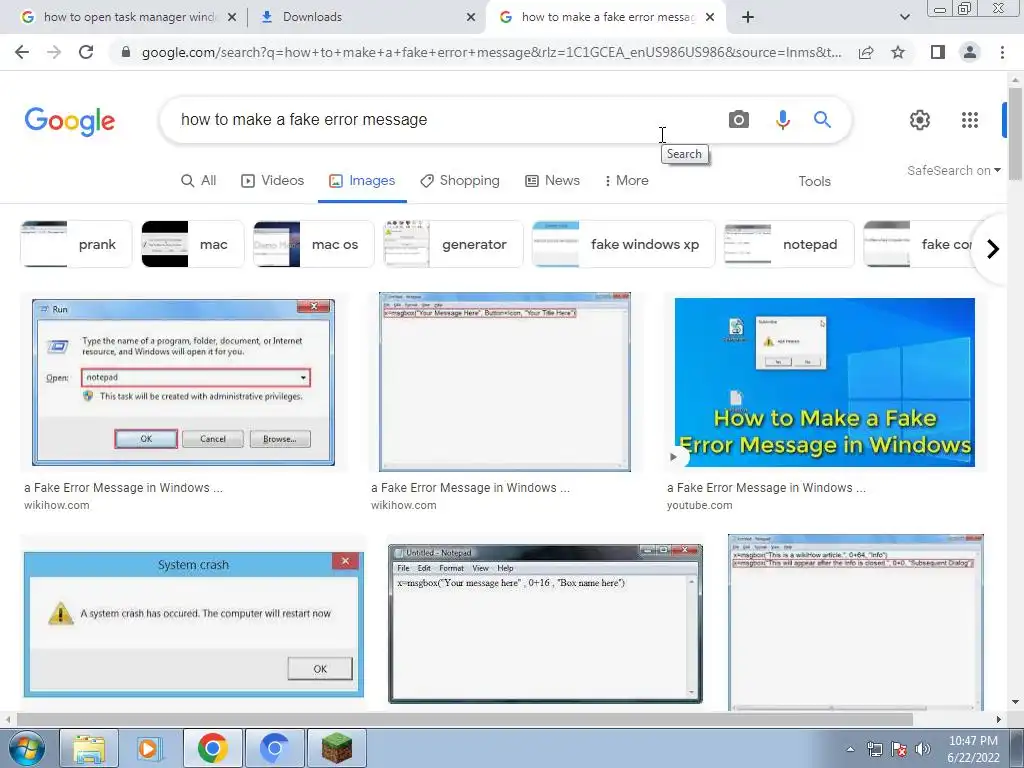Click the volume speaker tray icon
1024x768 pixels.
[923, 749]
